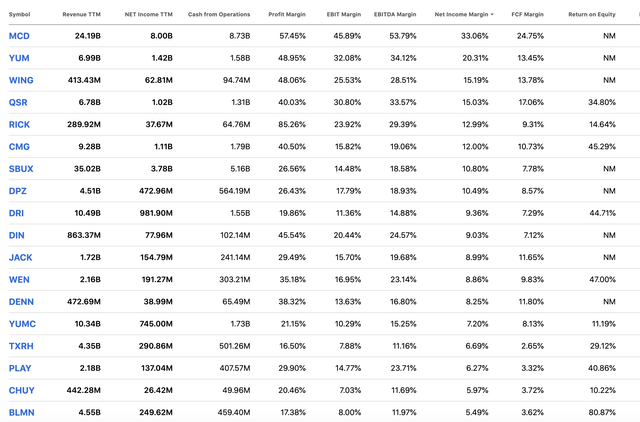The width and height of the screenshot is (640, 422).
Task: Open the WEN ticker link
Action: coord(19,280)
